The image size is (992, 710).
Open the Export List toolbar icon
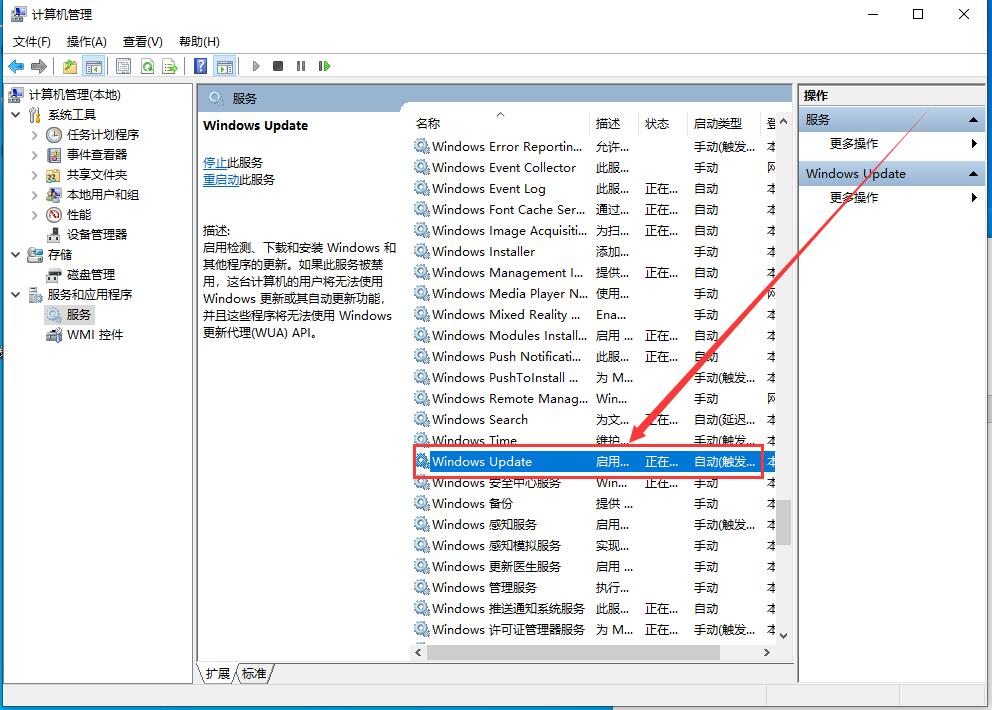(171, 66)
